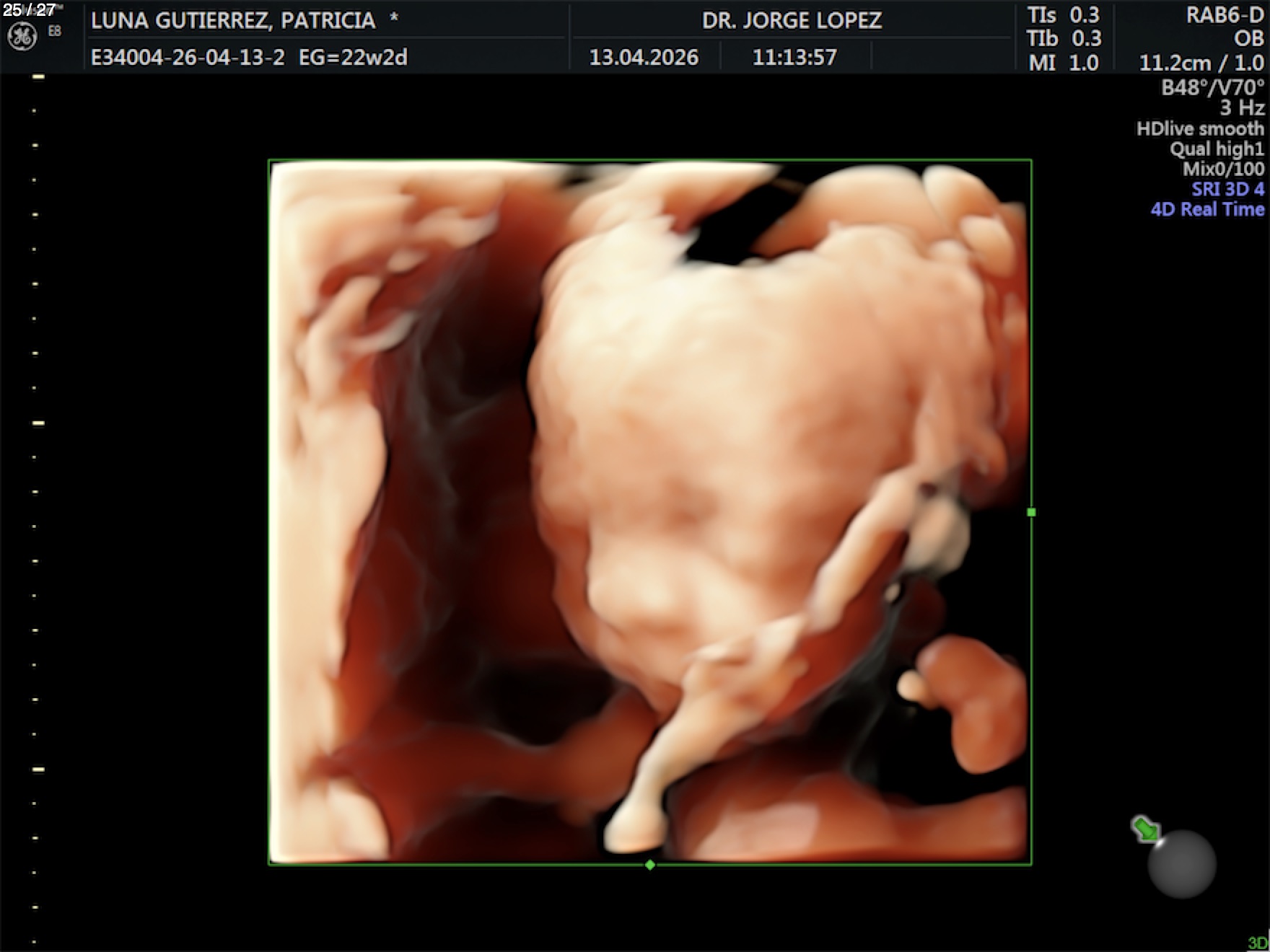The height and width of the screenshot is (952, 1270).
Task: Toggle the HDlive smooth render mode
Action: (1200, 128)
